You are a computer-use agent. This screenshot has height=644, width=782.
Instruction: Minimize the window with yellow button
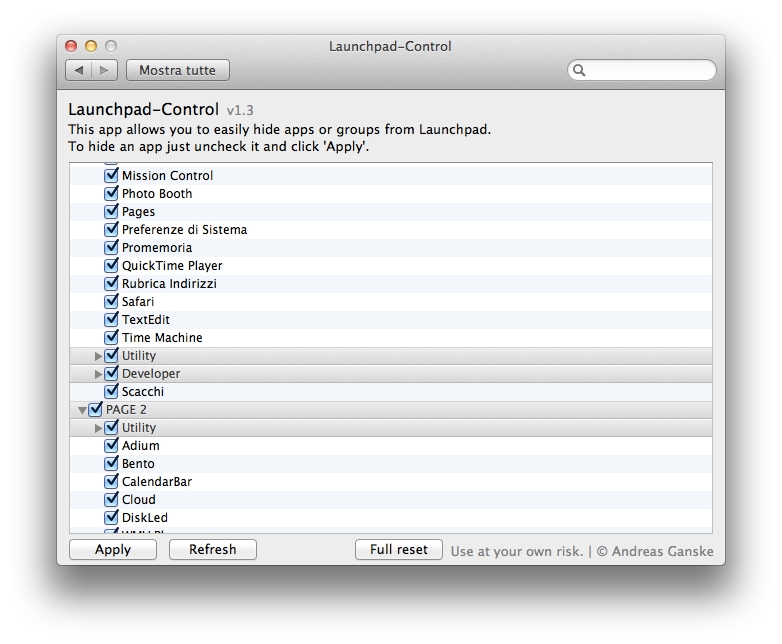91,46
